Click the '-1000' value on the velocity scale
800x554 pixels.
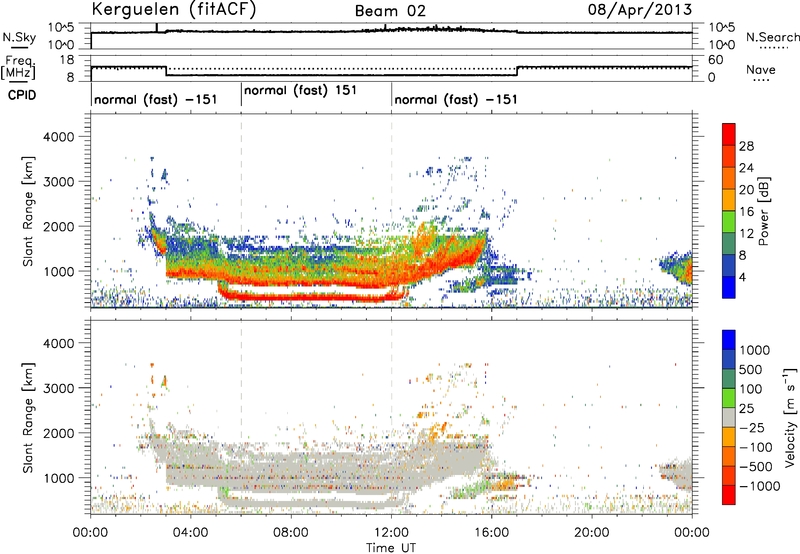(x=760, y=486)
